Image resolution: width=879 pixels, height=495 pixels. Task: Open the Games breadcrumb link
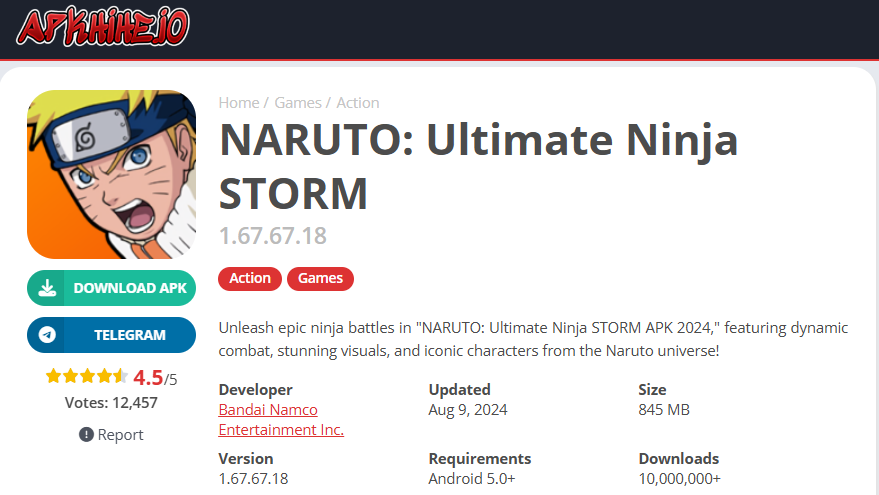[x=298, y=103]
